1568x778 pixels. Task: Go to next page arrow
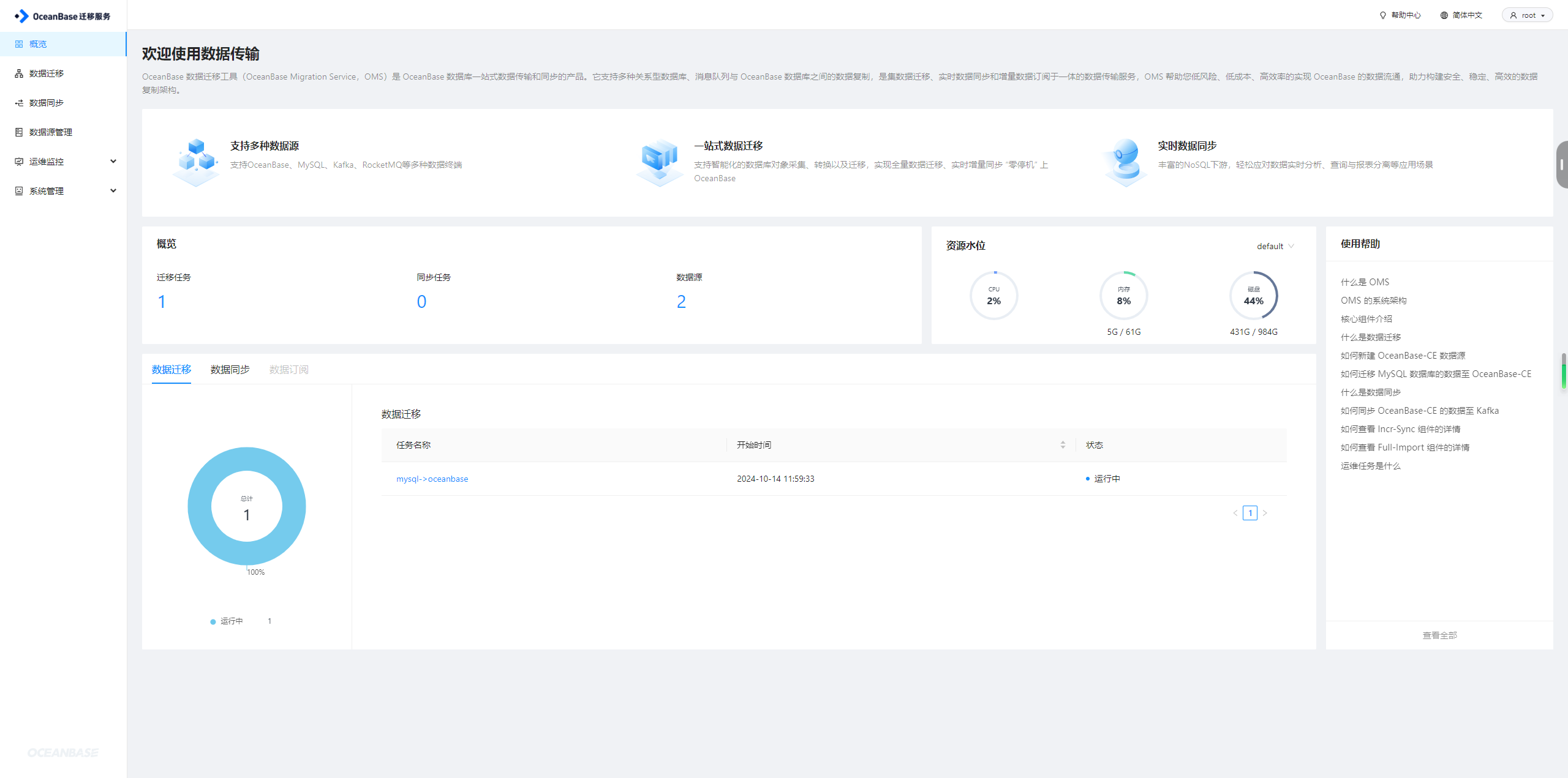tap(1265, 513)
